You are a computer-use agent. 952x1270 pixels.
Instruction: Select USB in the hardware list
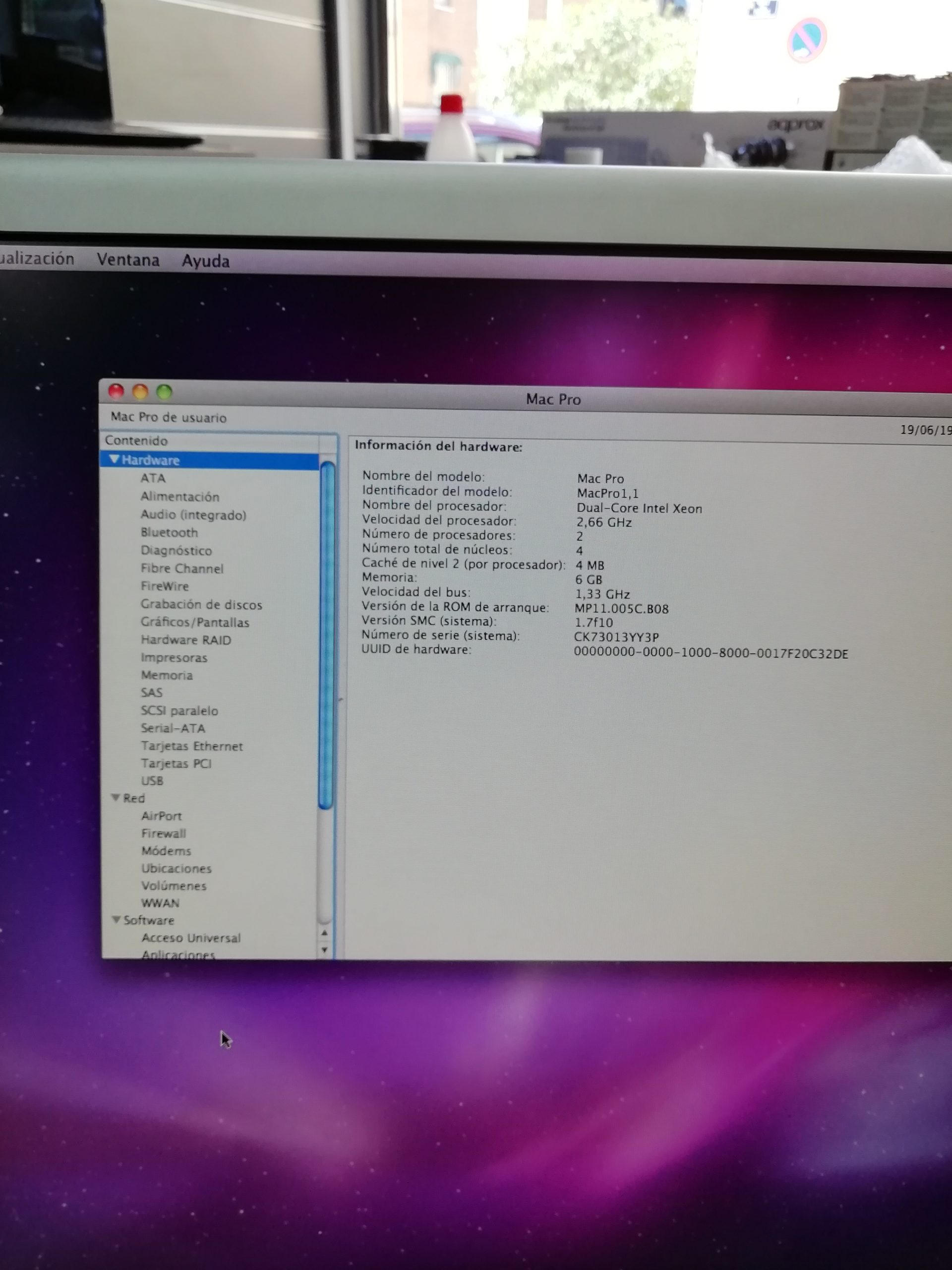tap(152, 781)
